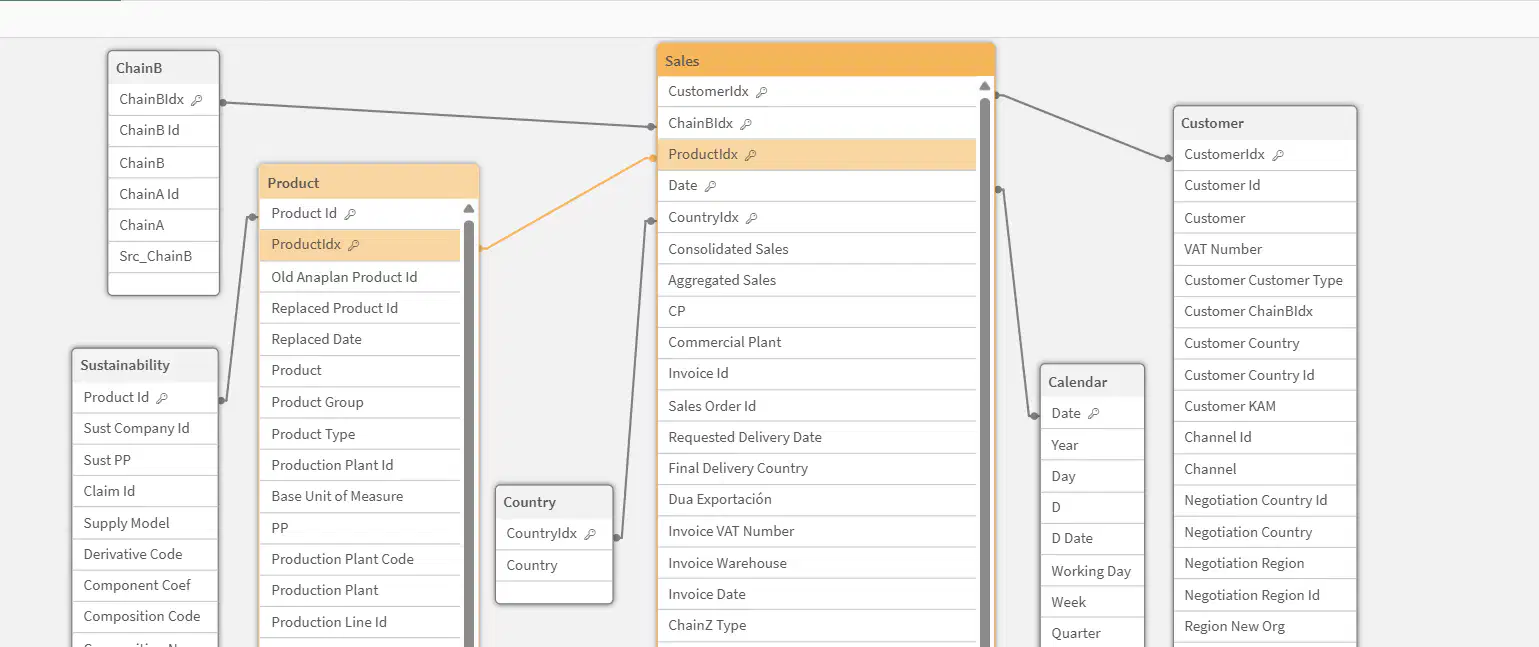Click the Working Day field in Calendar
The image size is (1539, 647).
click(x=1092, y=571)
